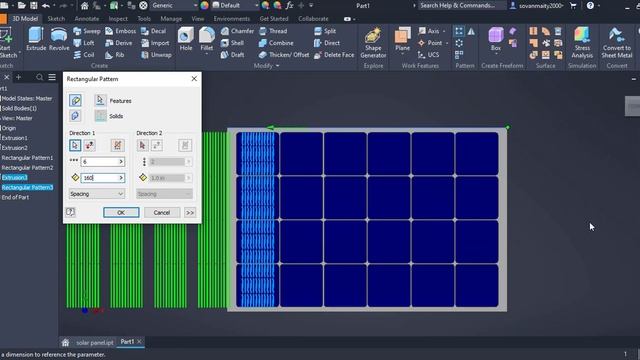Select the Combine tool
The image size is (640, 360).
coord(276,43)
